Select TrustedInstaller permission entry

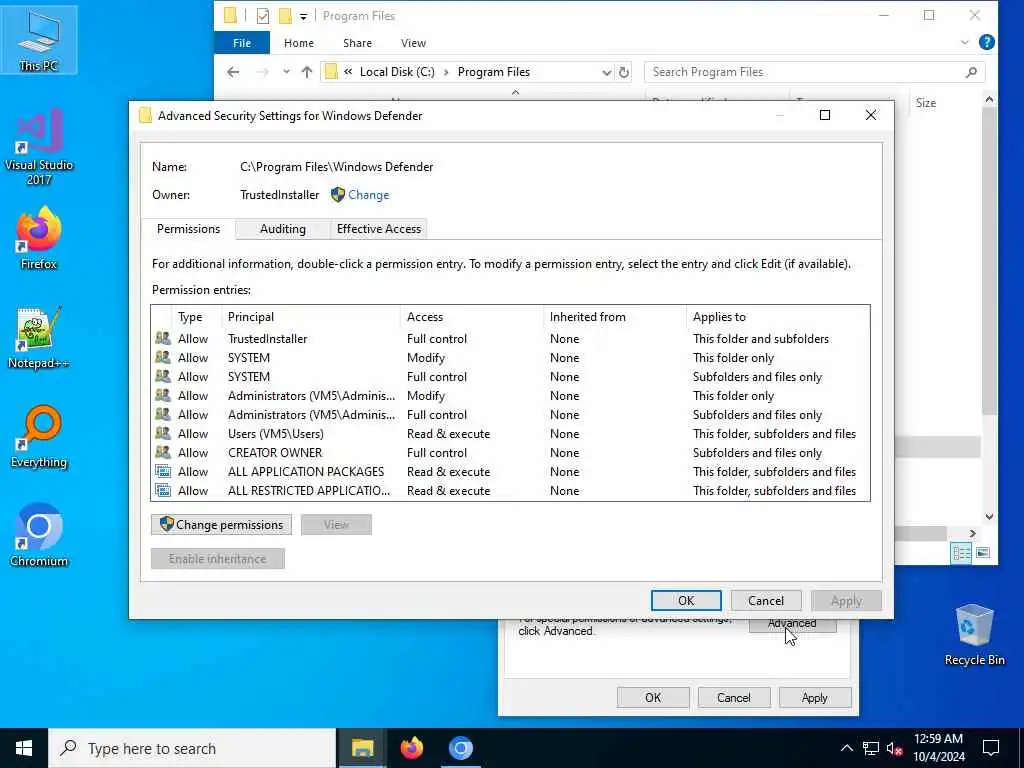510,339
